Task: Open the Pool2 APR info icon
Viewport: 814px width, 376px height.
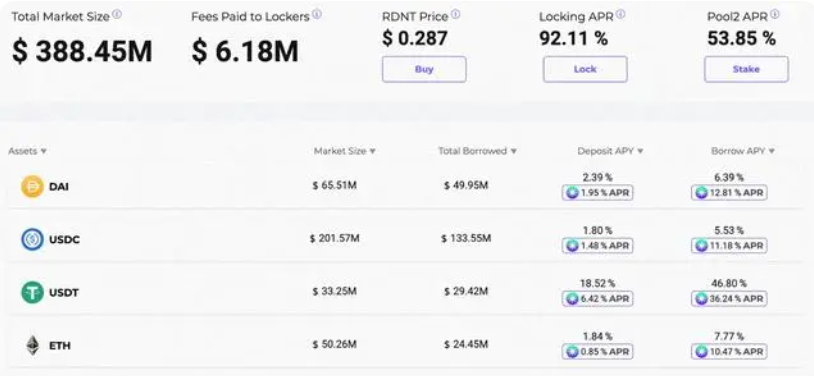Action: 775,15
